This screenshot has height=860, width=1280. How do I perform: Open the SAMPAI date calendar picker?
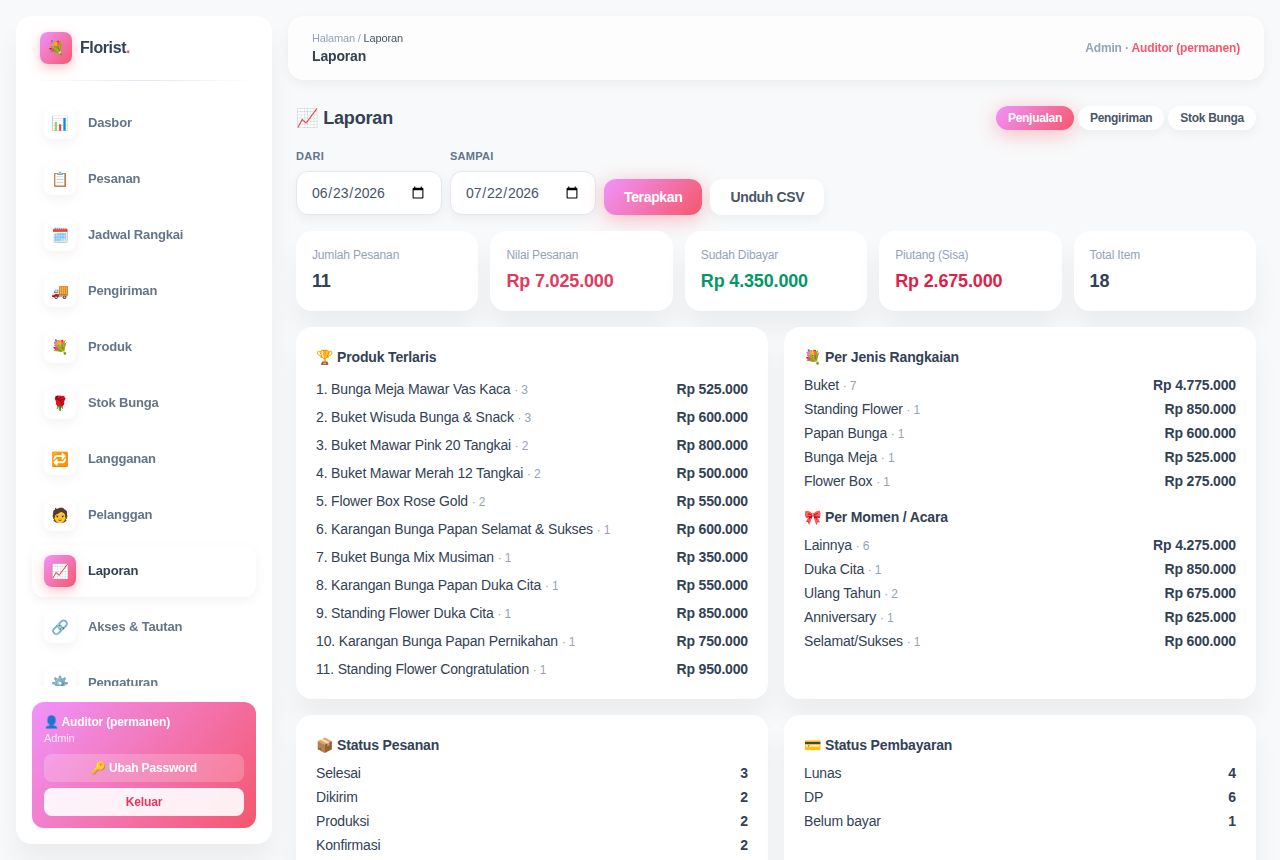coord(572,193)
